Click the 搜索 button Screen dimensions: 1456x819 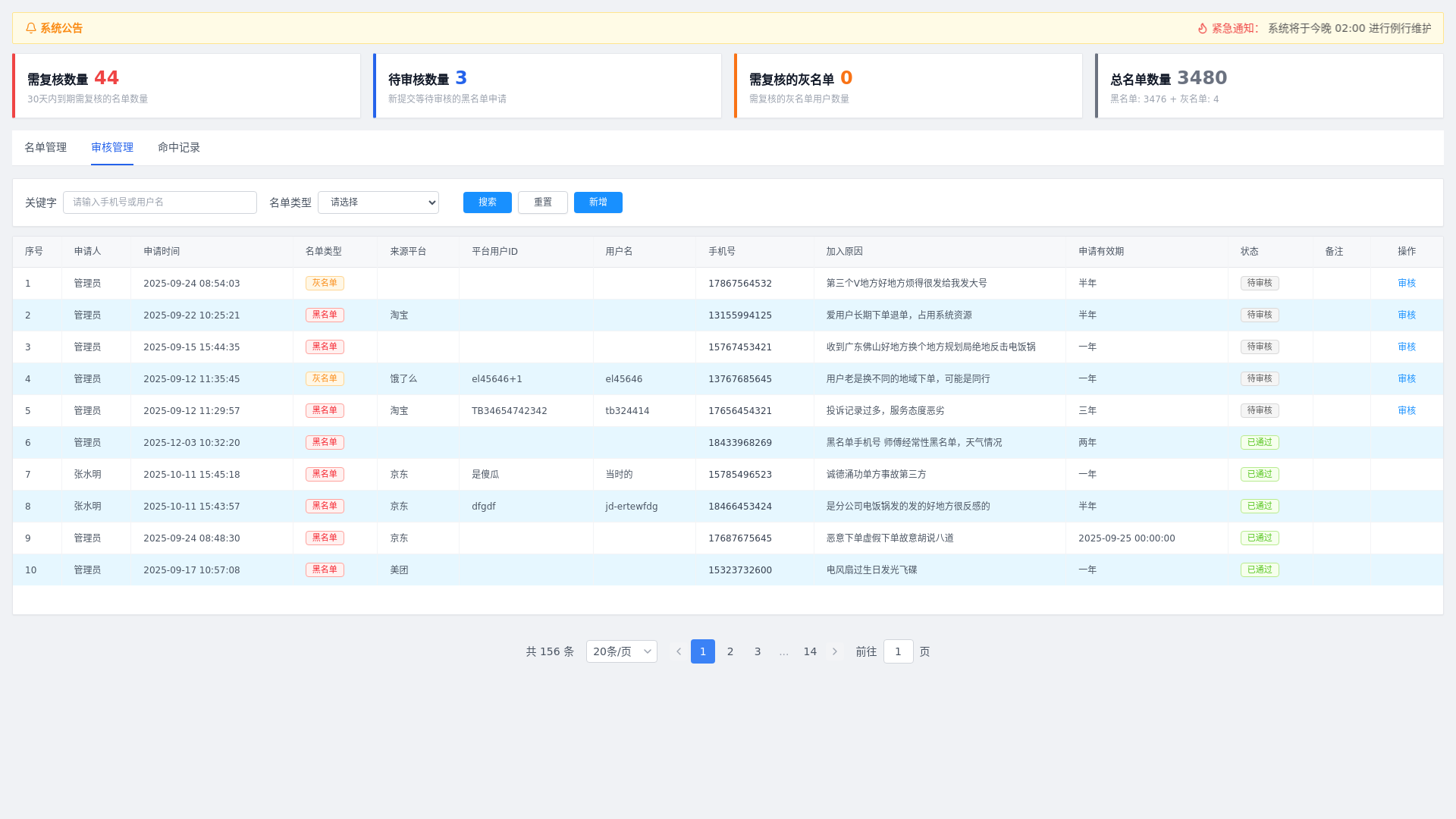tap(488, 202)
